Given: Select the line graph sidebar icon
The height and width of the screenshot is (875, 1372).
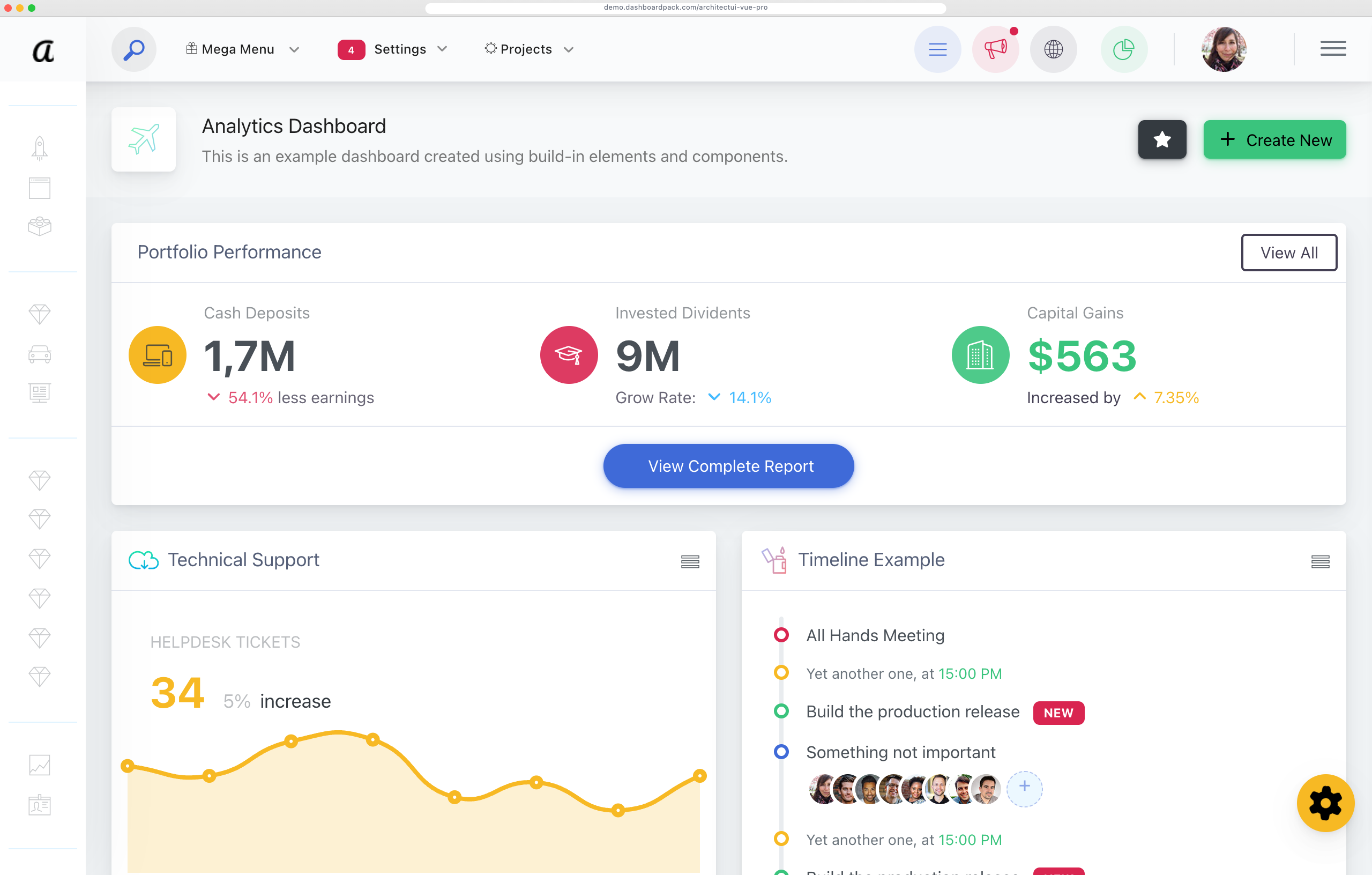Looking at the screenshot, I should (39, 765).
